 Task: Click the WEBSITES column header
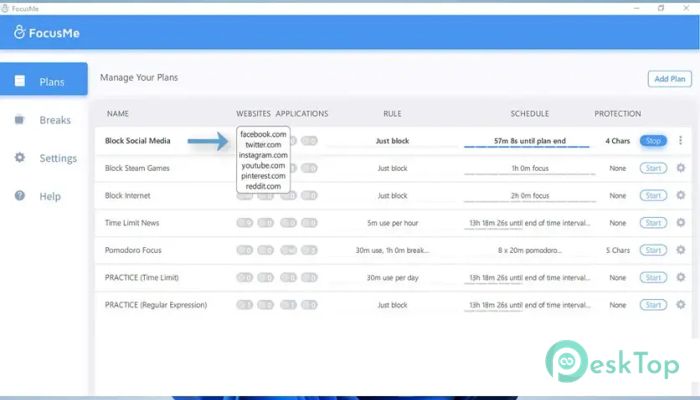253,114
